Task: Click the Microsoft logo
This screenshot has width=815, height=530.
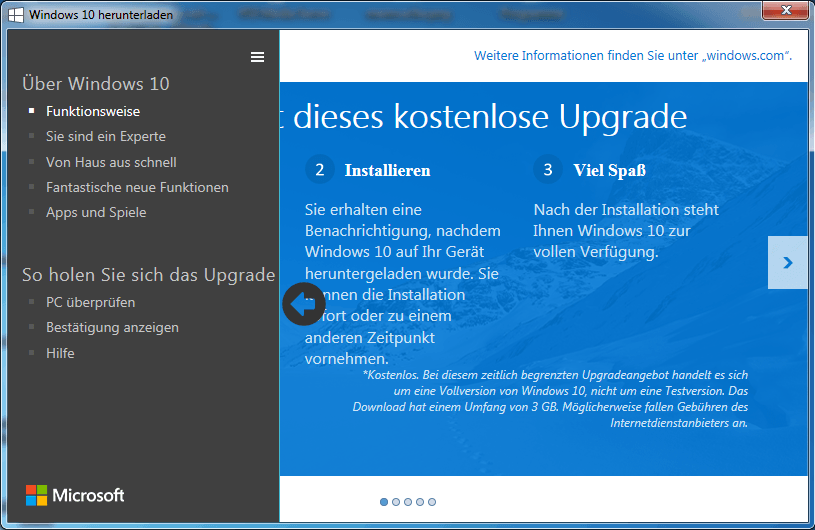Action: click(75, 495)
